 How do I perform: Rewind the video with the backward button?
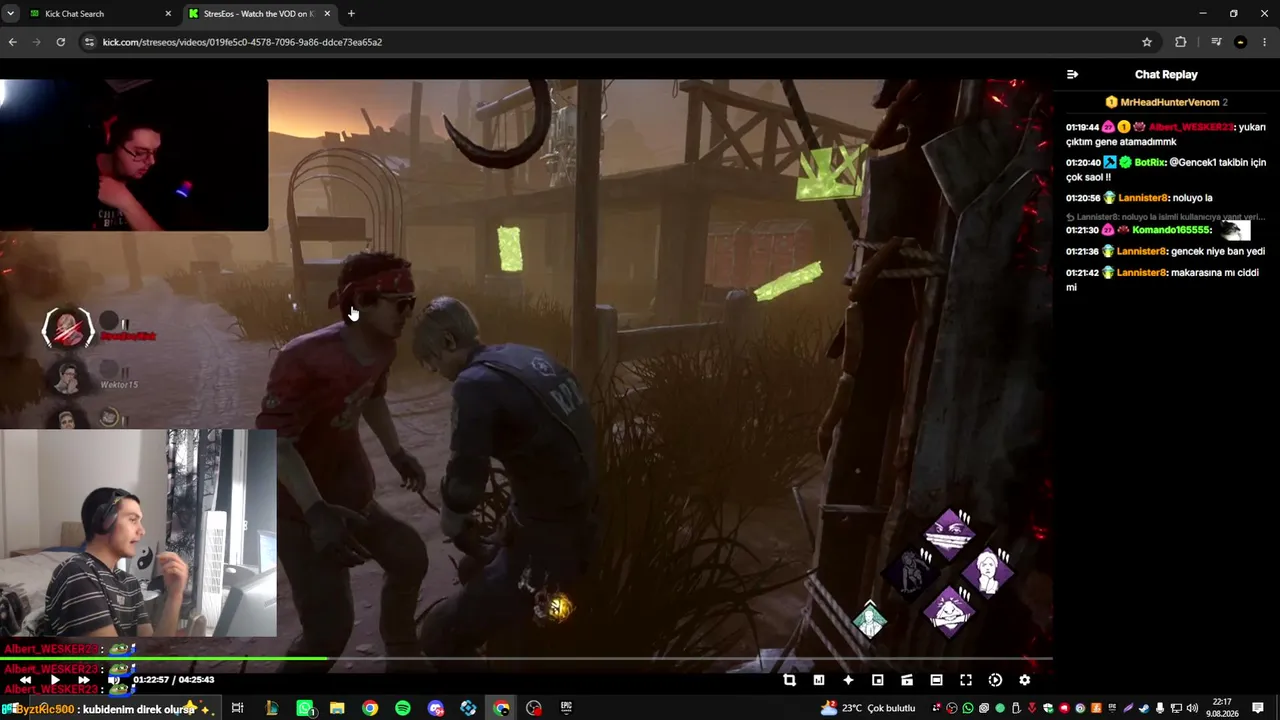pyautogui.click(x=26, y=680)
